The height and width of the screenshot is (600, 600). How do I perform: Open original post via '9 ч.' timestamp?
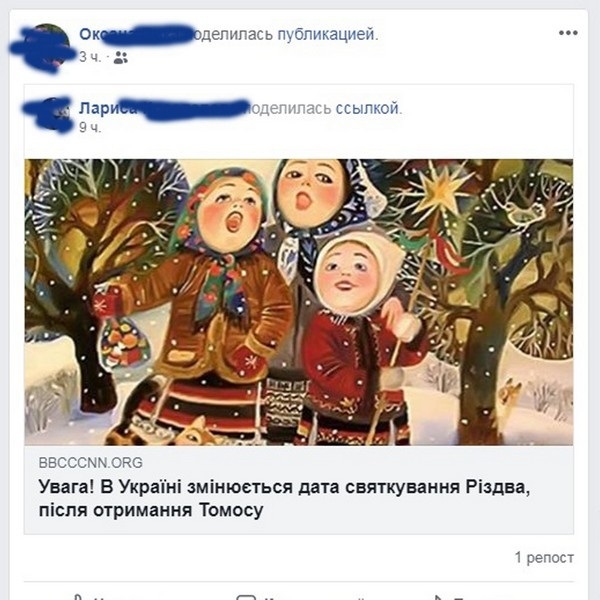click(90, 127)
